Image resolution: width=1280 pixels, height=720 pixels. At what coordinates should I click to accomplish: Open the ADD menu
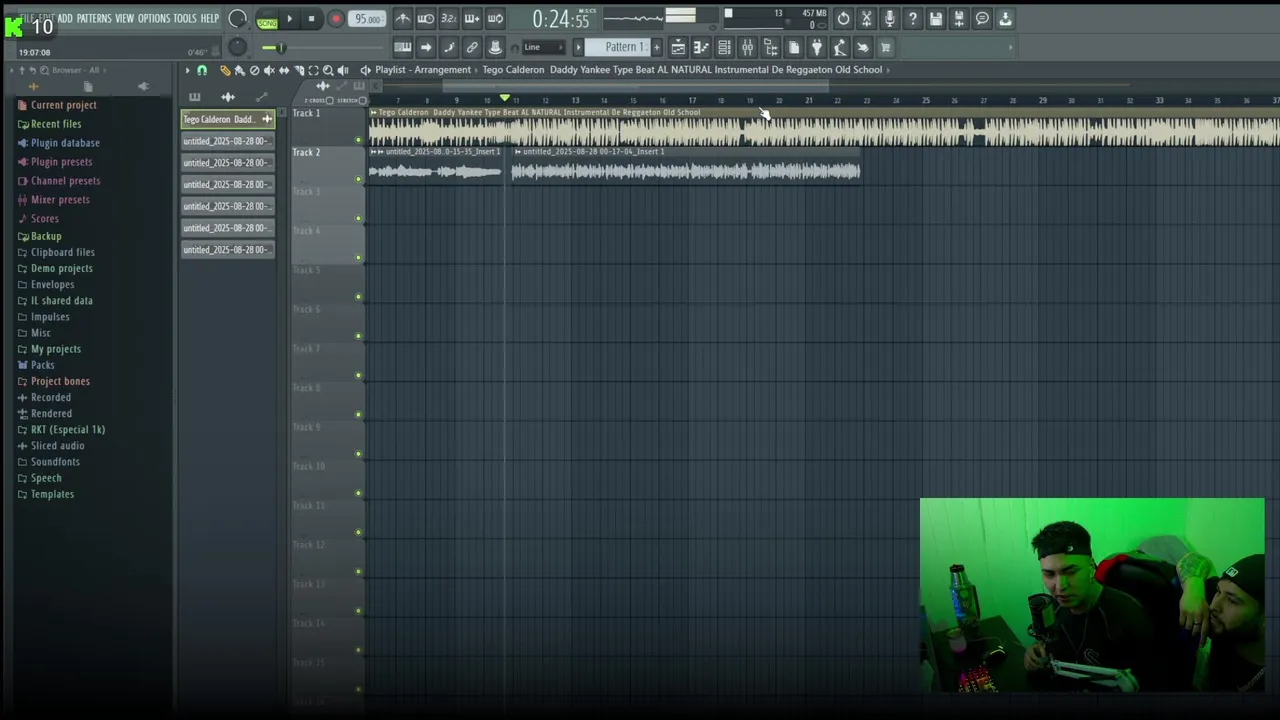[65, 18]
